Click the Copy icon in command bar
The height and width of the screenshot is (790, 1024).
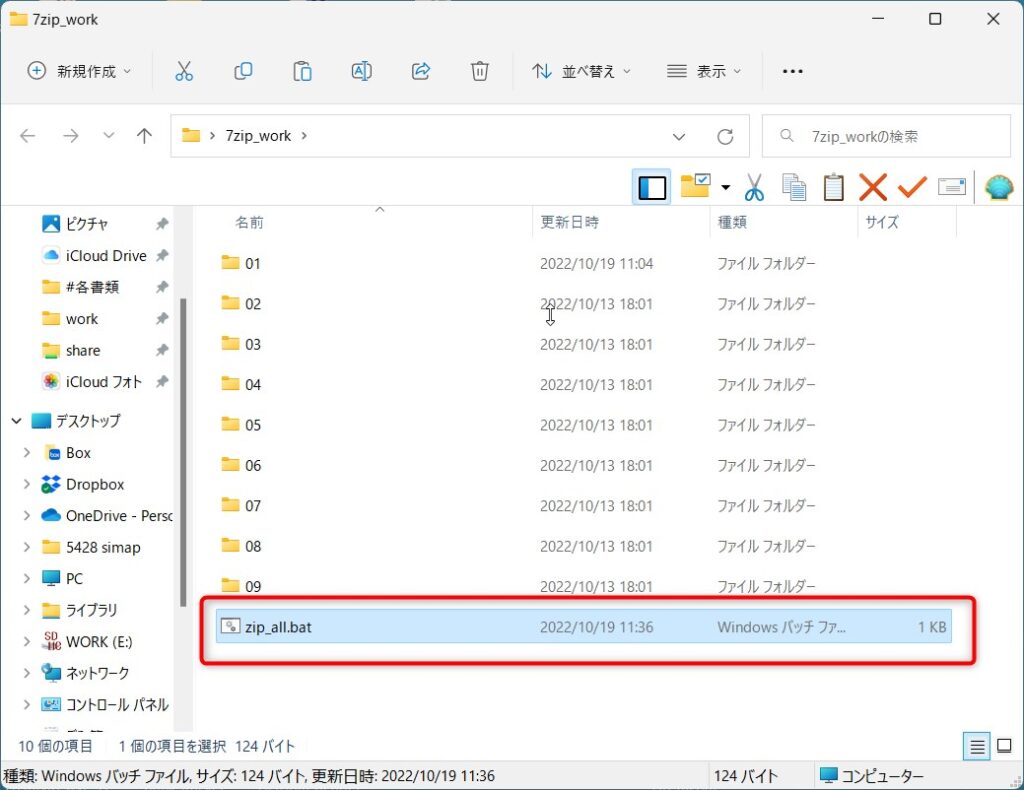pyautogui.click(x=243, y=71)
